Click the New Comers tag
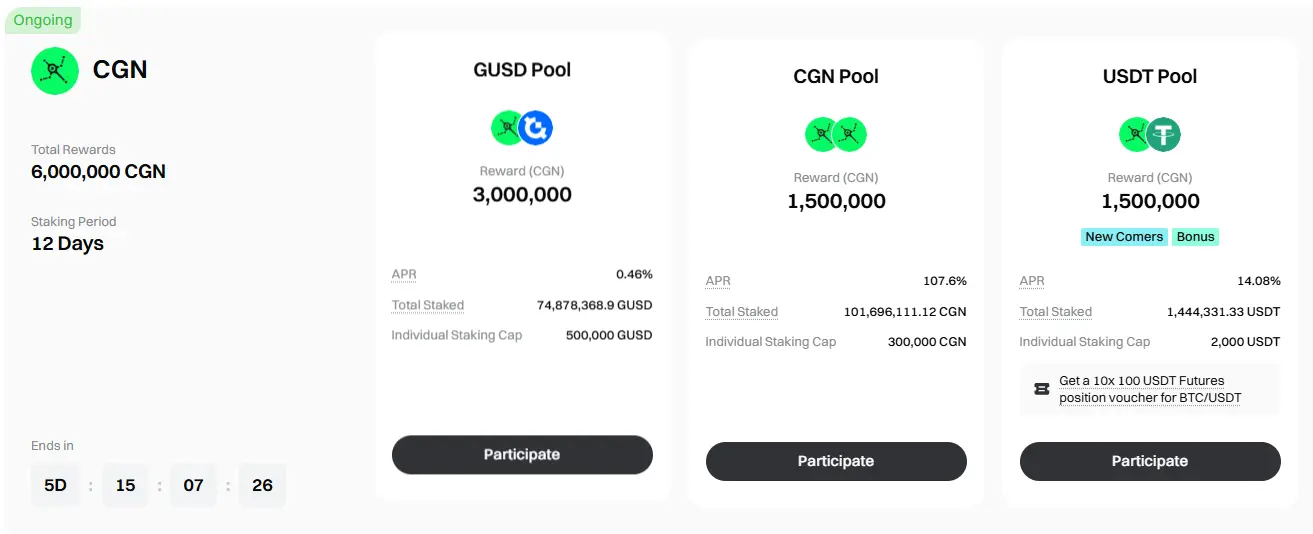 [x=1124, y=237]
